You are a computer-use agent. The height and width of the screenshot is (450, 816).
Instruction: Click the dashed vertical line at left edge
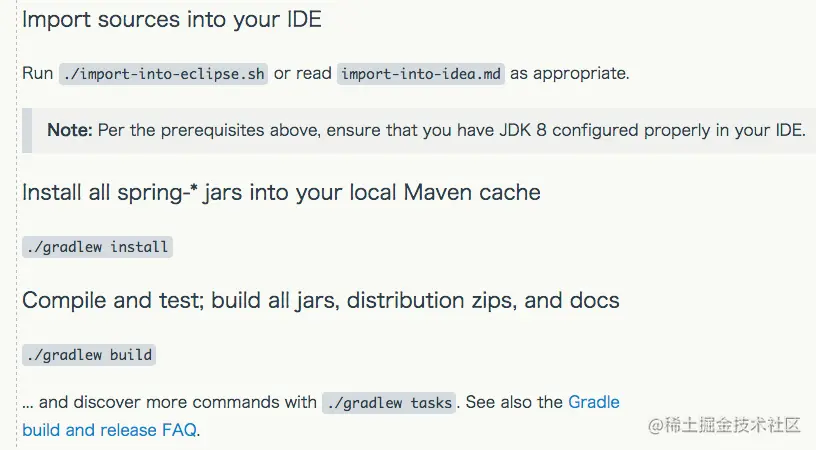(17, 225)
